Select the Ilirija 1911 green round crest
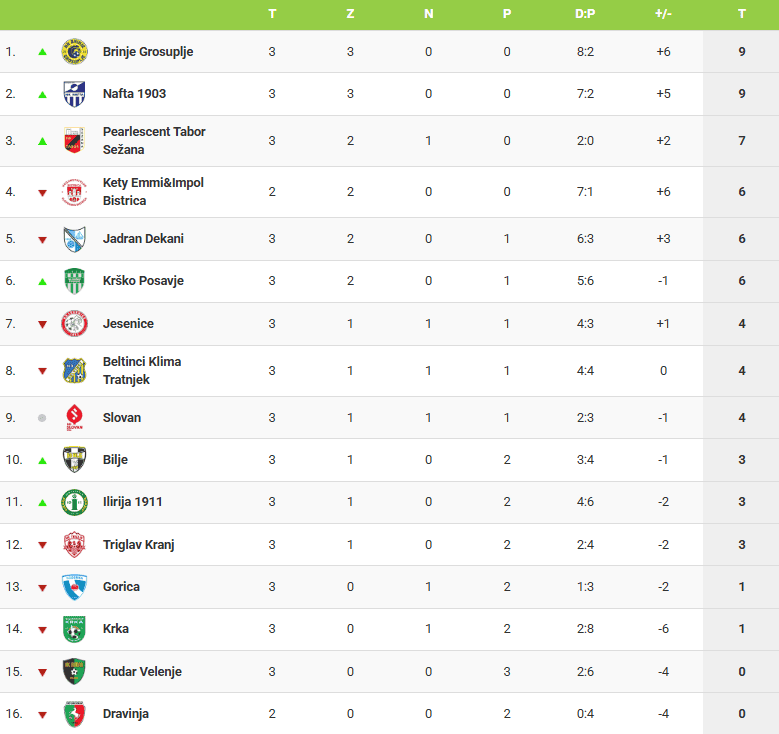779x734 pixels. tap(75, 502)
